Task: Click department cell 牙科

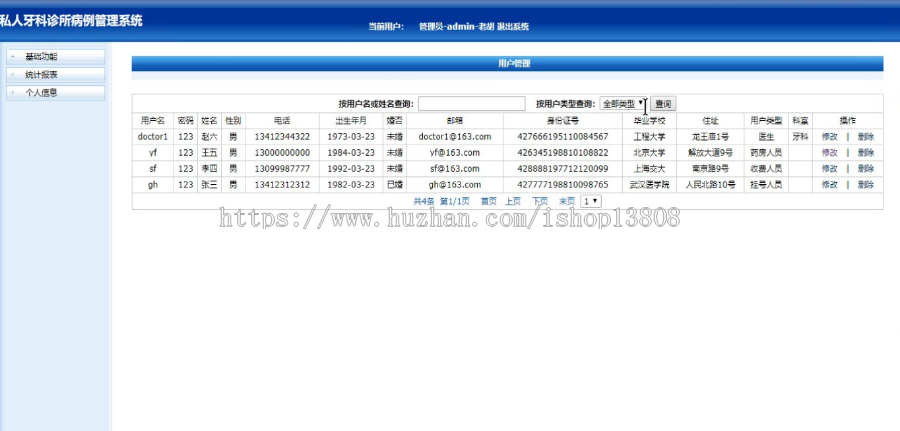Action: tap(800, 137)
